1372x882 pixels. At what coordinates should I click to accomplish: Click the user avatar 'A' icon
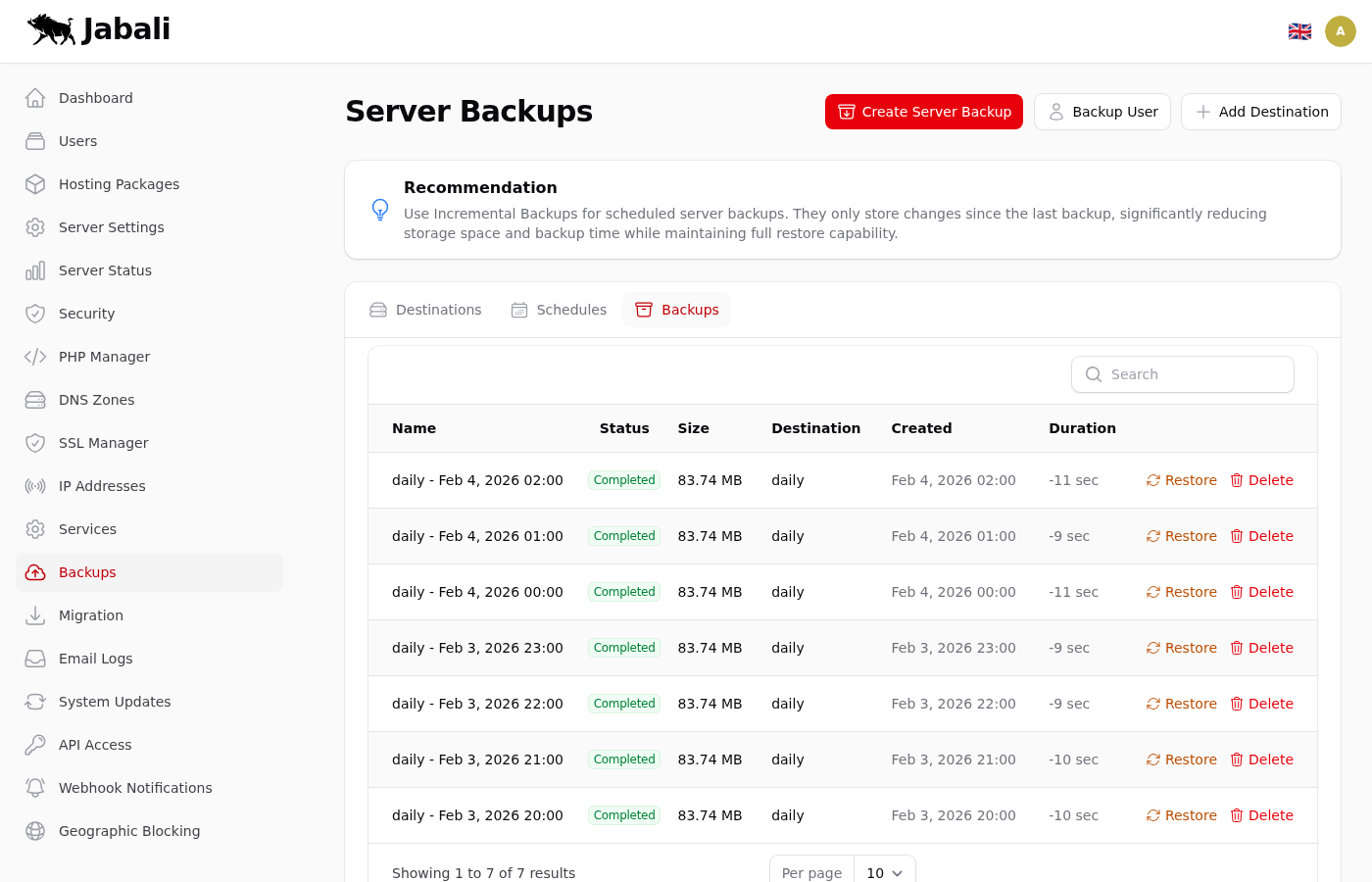click(x=1340, y=31)
